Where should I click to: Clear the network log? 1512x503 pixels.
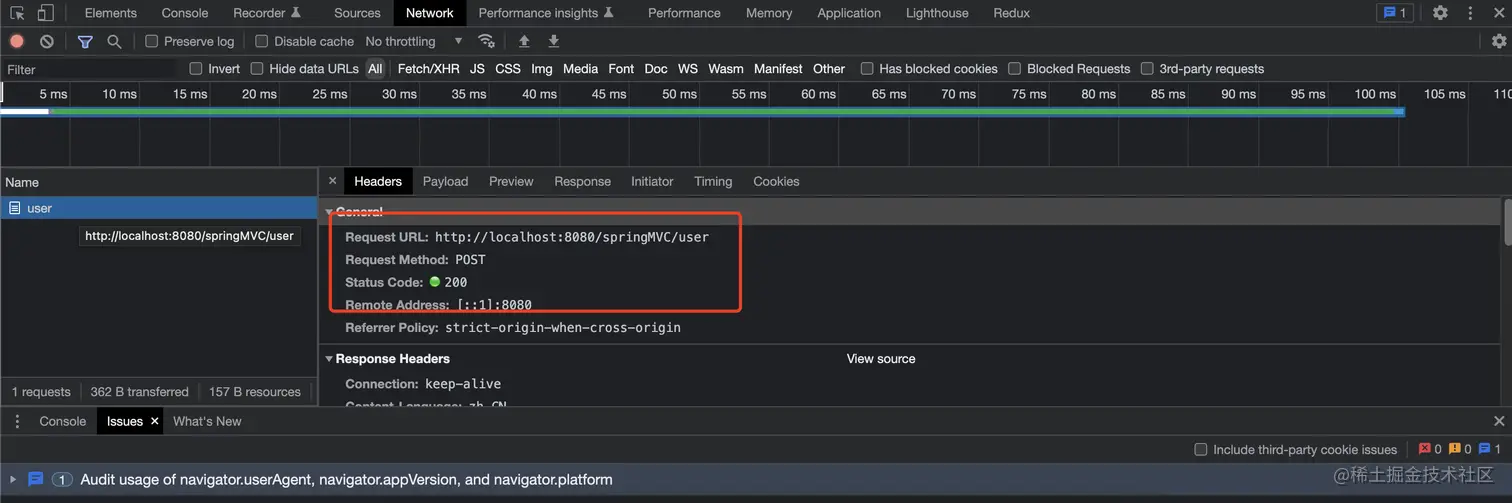tap(47, 41)
